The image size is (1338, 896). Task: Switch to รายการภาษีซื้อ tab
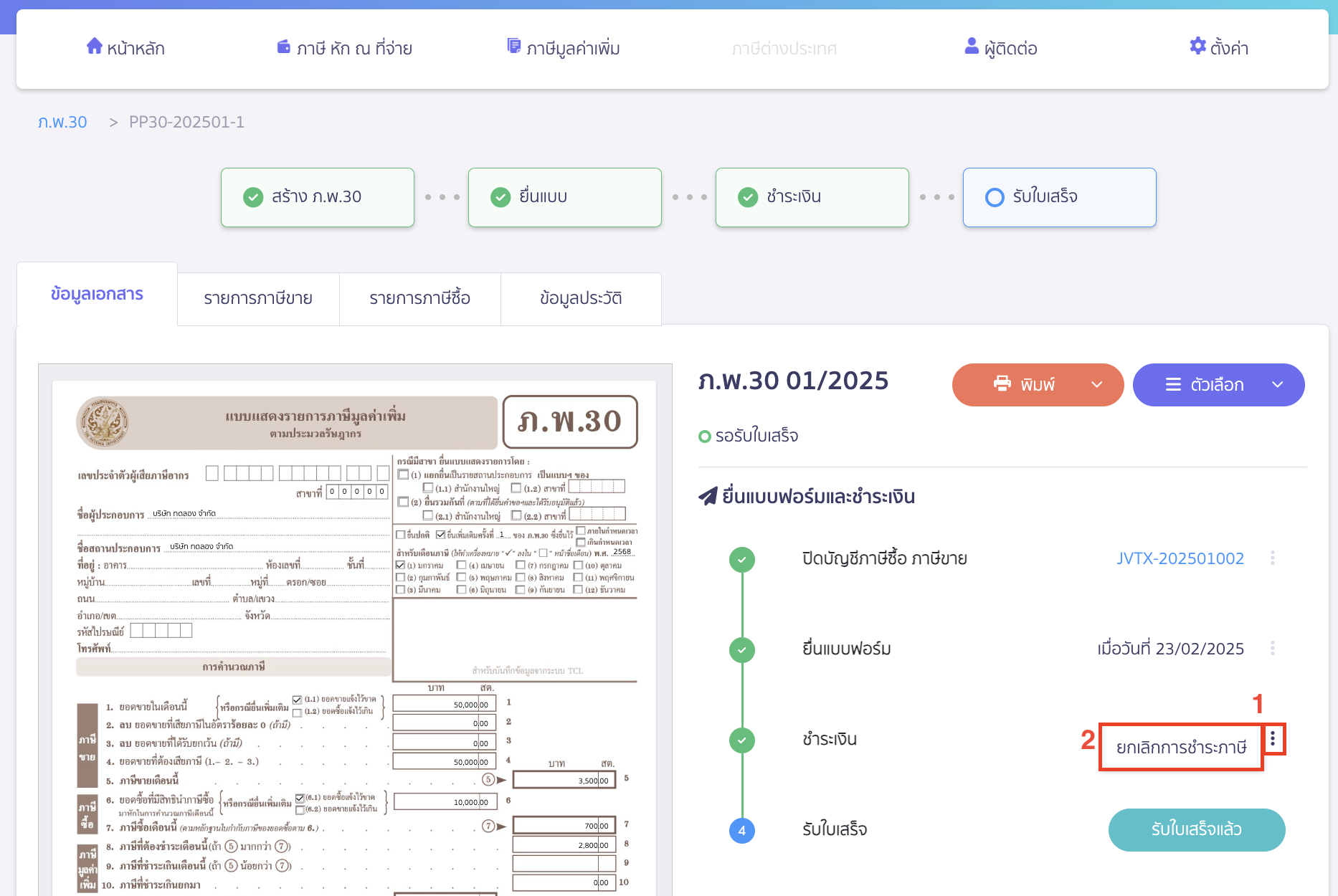[420, 298]
